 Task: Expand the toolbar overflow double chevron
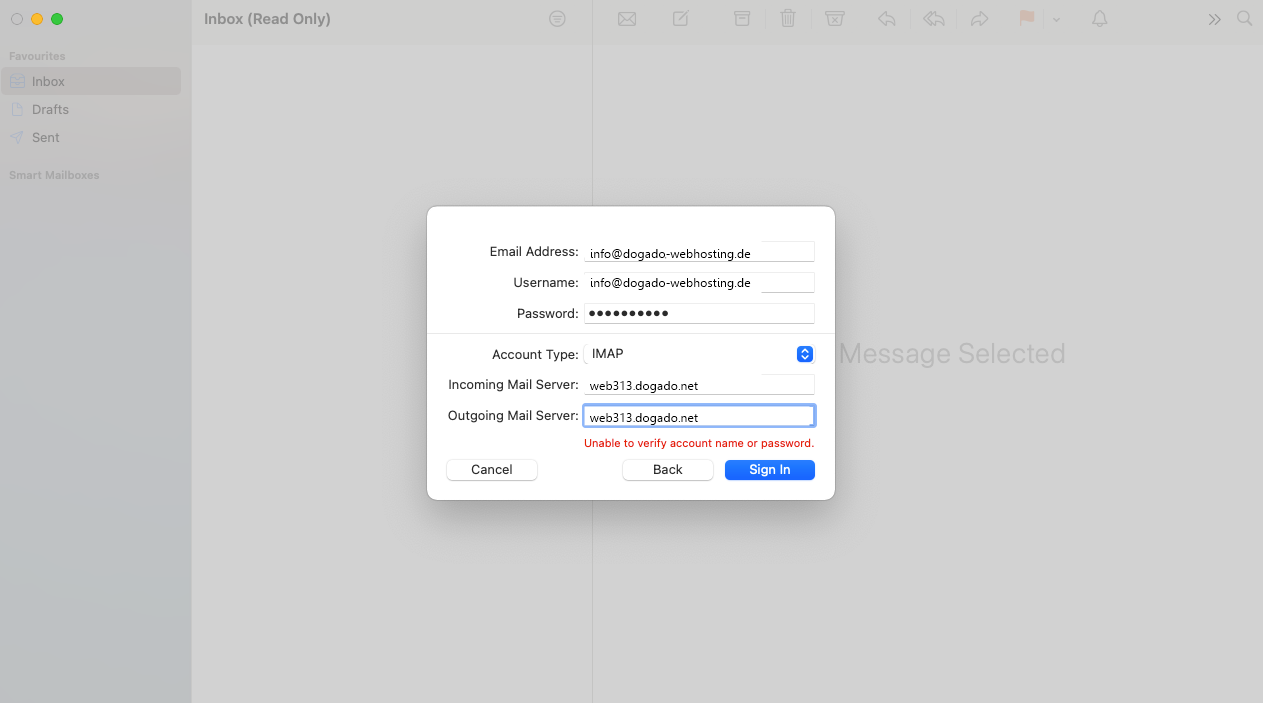(x=1214, y=19)
